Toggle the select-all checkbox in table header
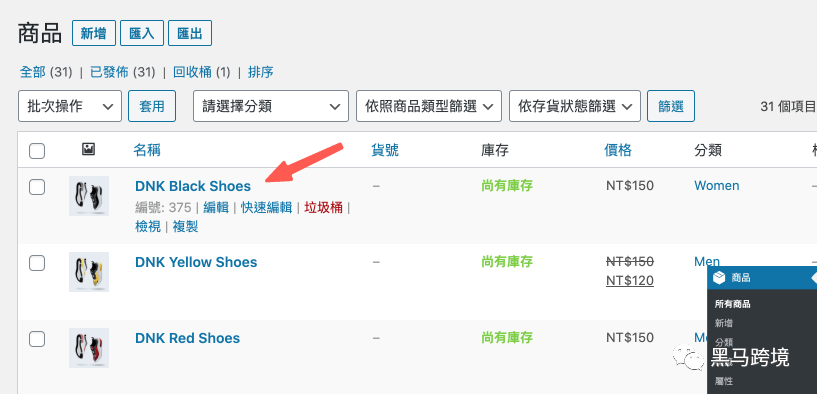 pyautogui.click(x=37, y=151)
